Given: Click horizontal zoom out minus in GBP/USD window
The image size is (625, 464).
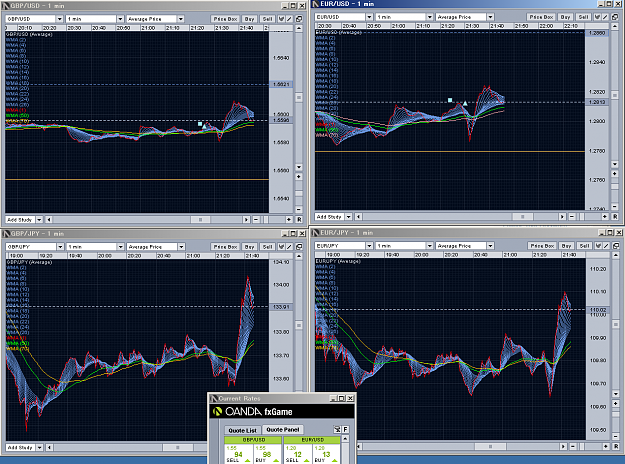Looking at the screenshot, I should click(x=256, y=220).
